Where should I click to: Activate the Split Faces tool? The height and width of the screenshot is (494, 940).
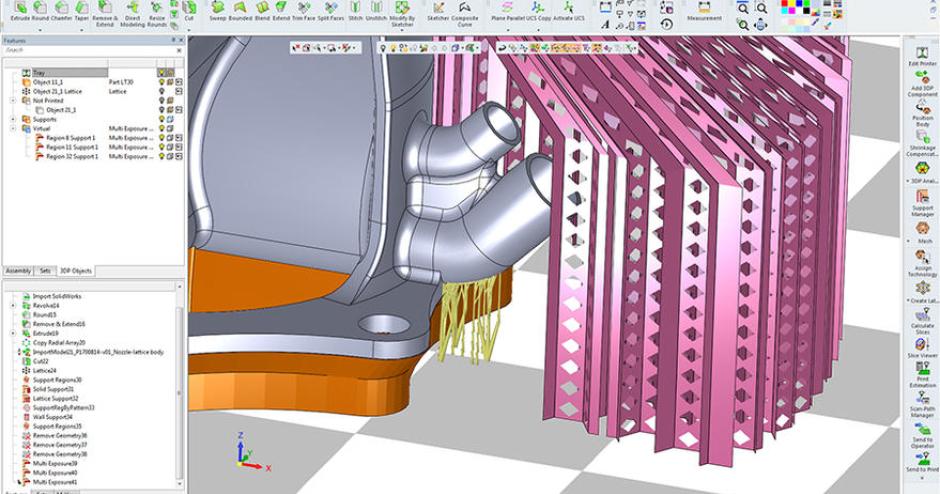(331, 11)
